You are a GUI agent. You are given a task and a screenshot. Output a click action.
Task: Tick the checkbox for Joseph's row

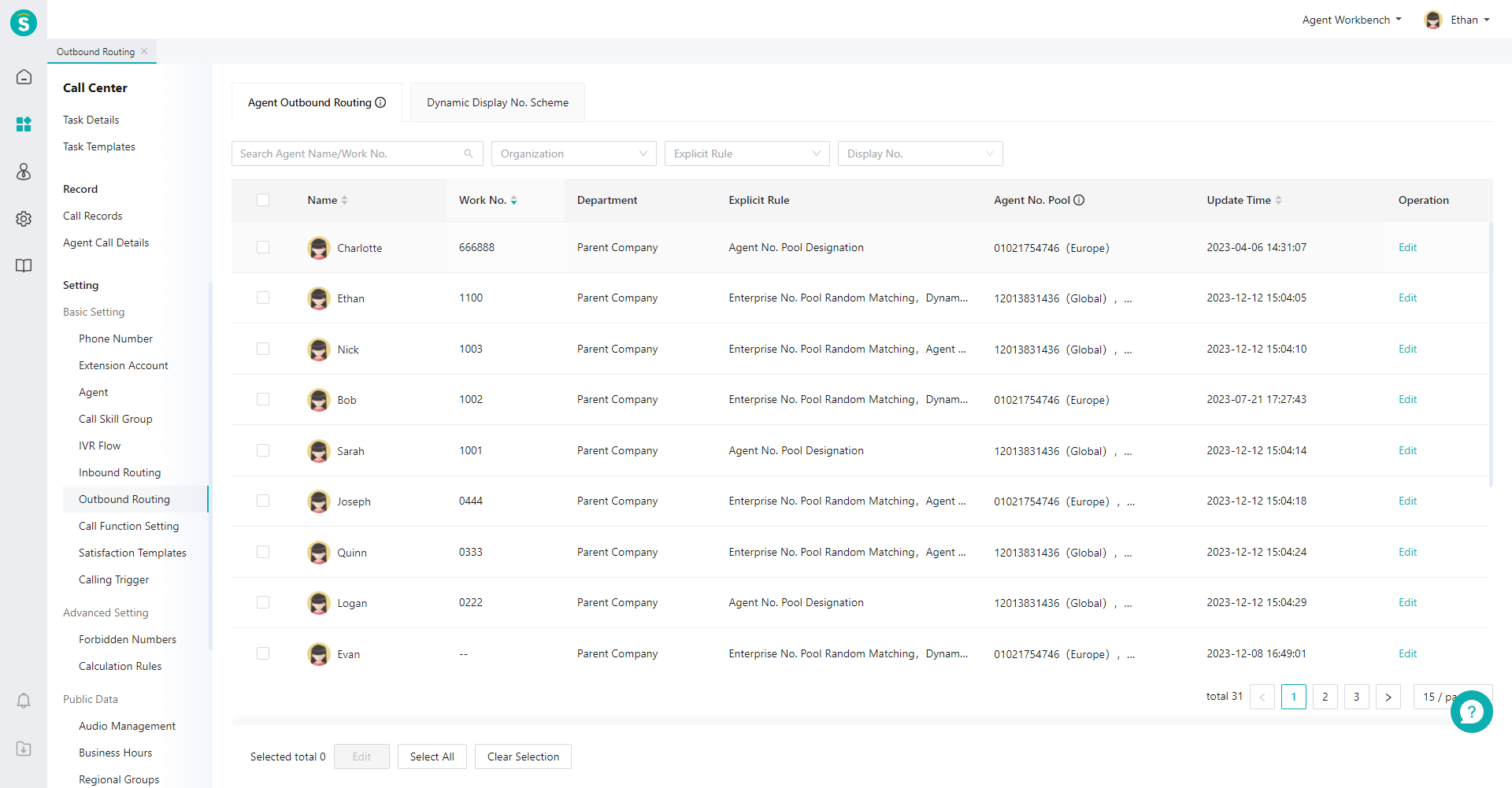[x=263, y=501]
